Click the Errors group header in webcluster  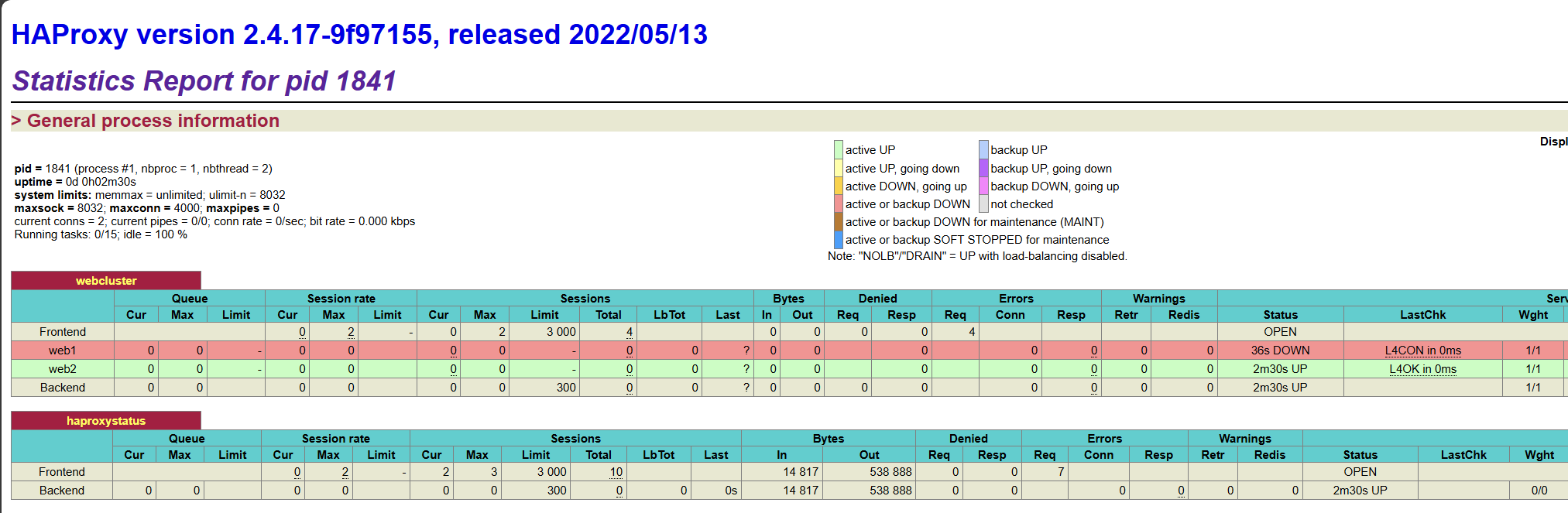click(1016, 299)
